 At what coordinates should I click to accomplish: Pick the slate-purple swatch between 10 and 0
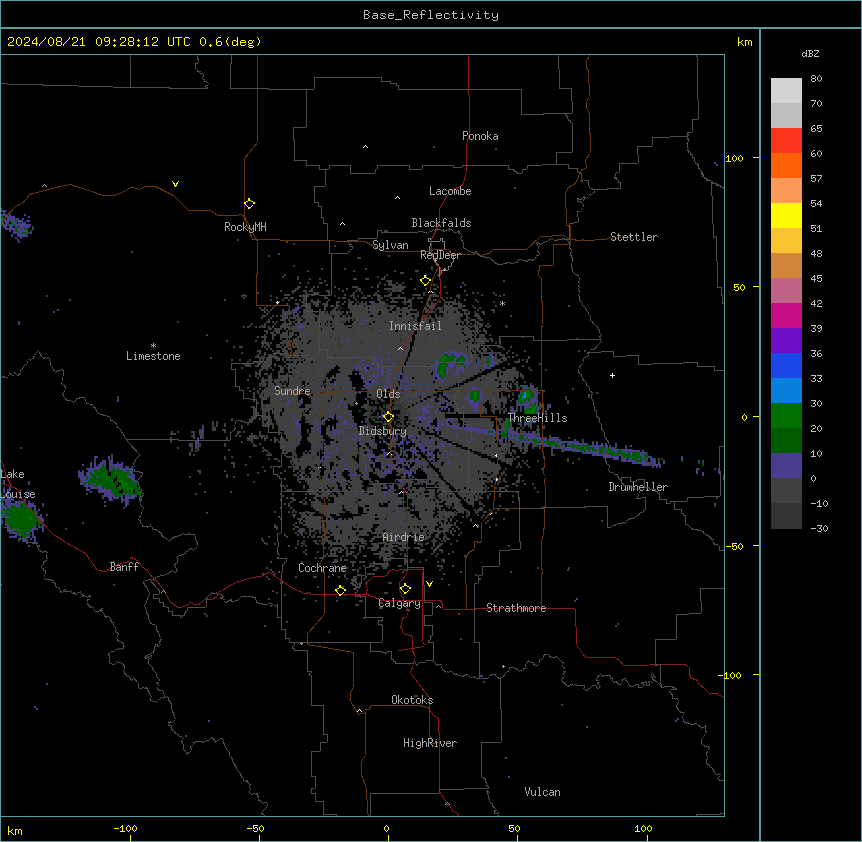click(786, 466)
